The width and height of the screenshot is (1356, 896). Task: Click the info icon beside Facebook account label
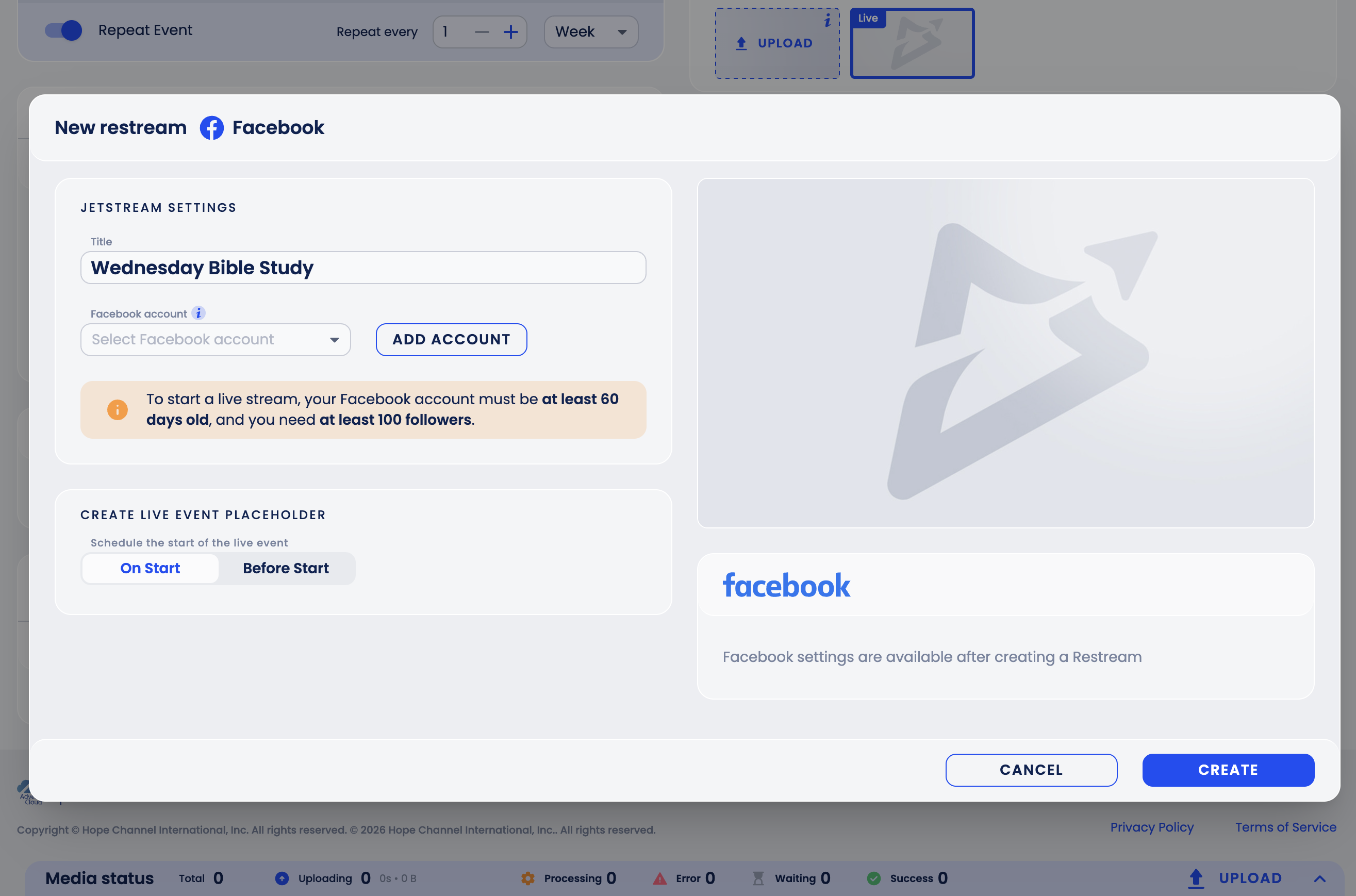(x=199, y=313)
